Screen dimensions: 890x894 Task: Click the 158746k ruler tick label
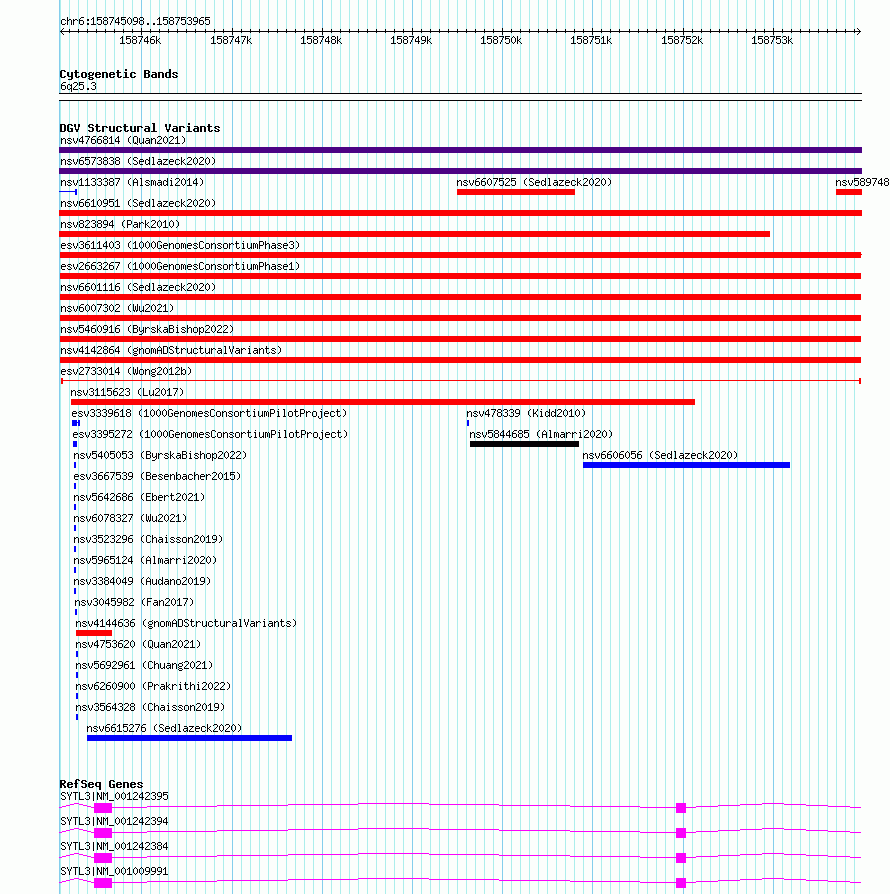pyautogui.click(x=140, y=40)
